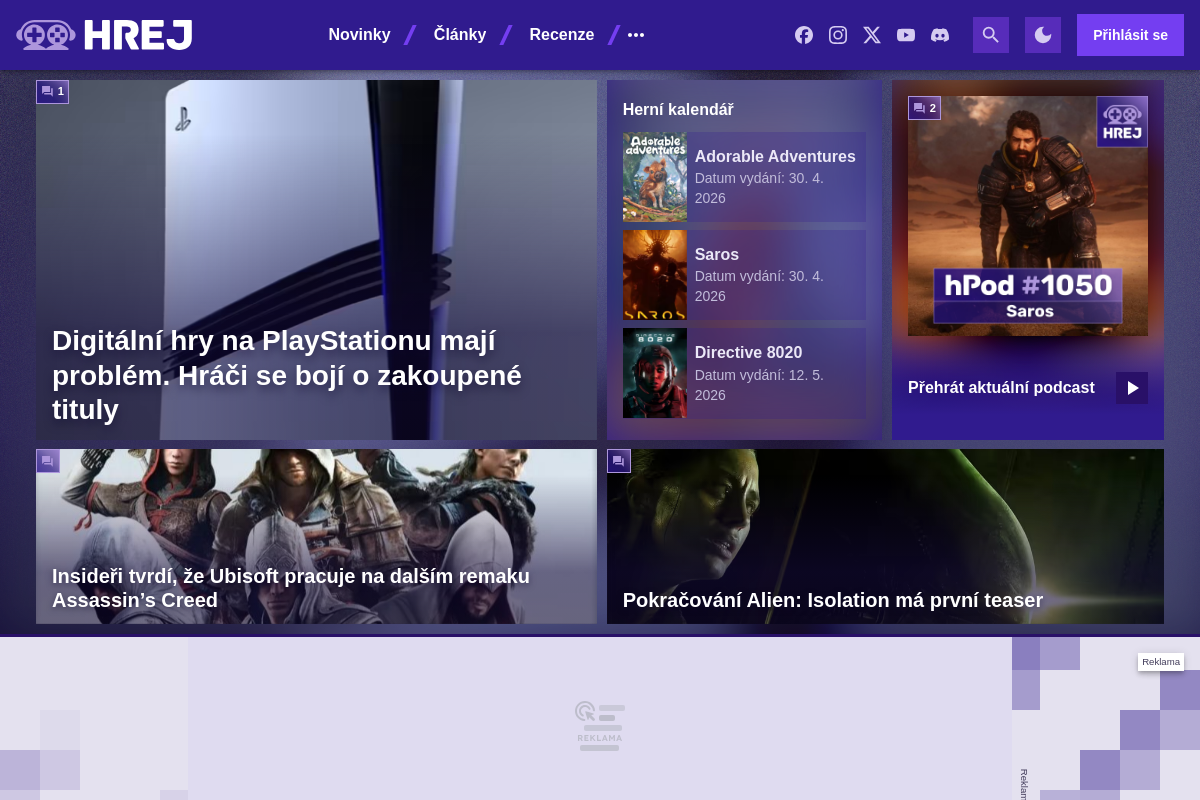Click Directive 8020 release date 12. 5. 2026
Image resolution: width=1200 pixels, height=800 pixels.
[x=759, y=385]
